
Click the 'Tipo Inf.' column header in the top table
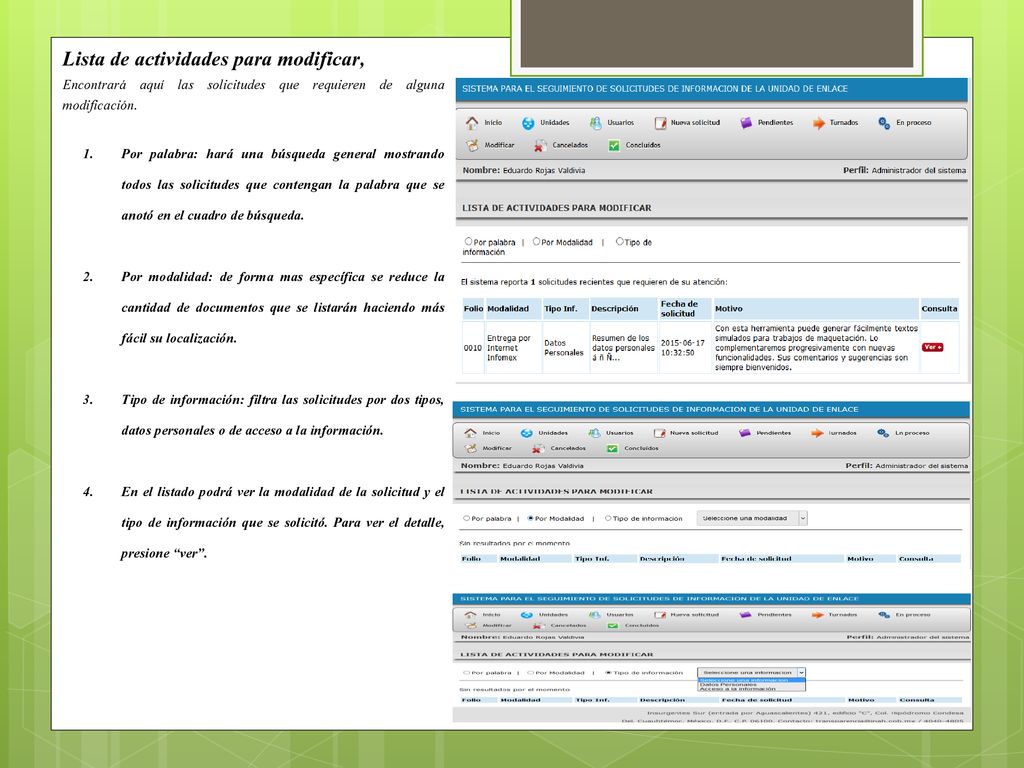tap(566, 309)
